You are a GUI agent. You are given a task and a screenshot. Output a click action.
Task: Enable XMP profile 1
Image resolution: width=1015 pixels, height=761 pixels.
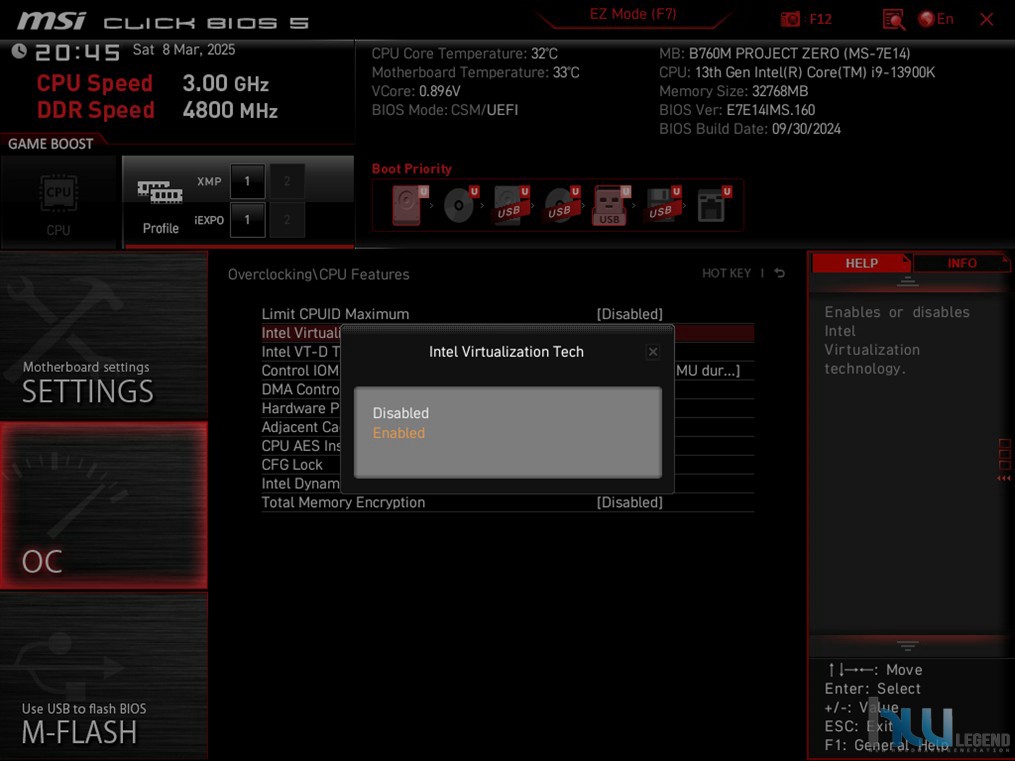pos(247,181)
